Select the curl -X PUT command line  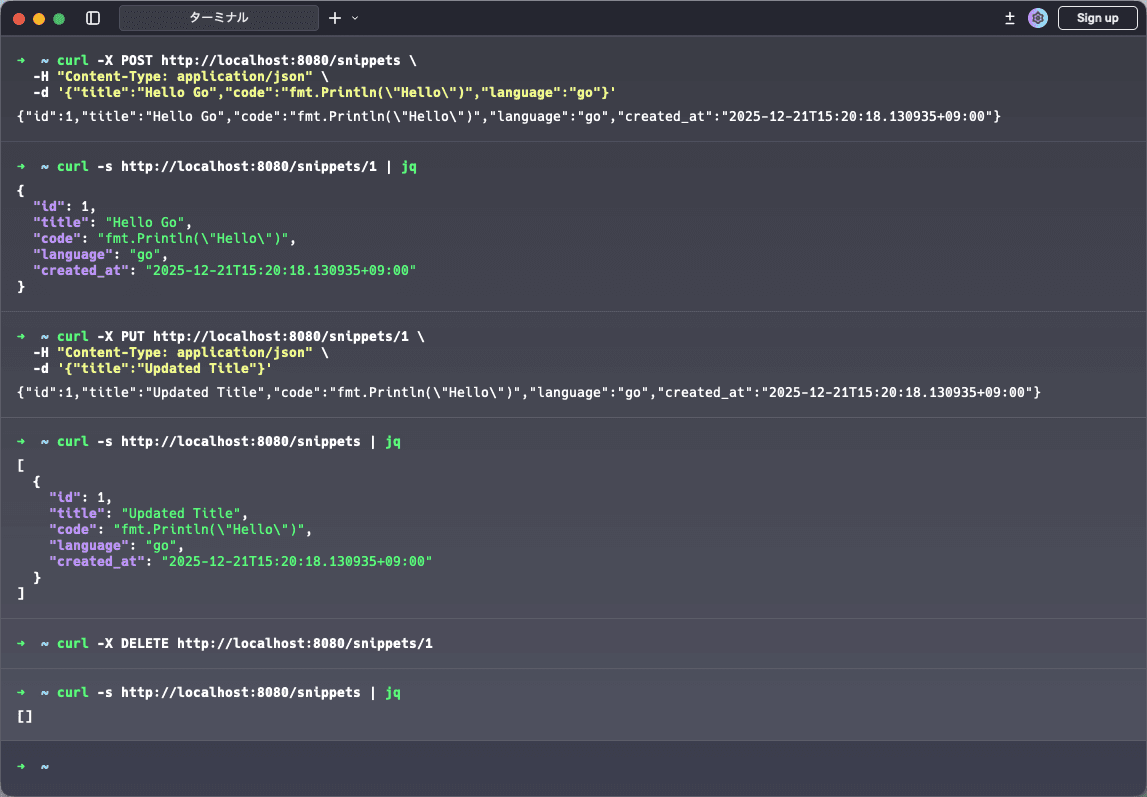click(x=240, y=337)
